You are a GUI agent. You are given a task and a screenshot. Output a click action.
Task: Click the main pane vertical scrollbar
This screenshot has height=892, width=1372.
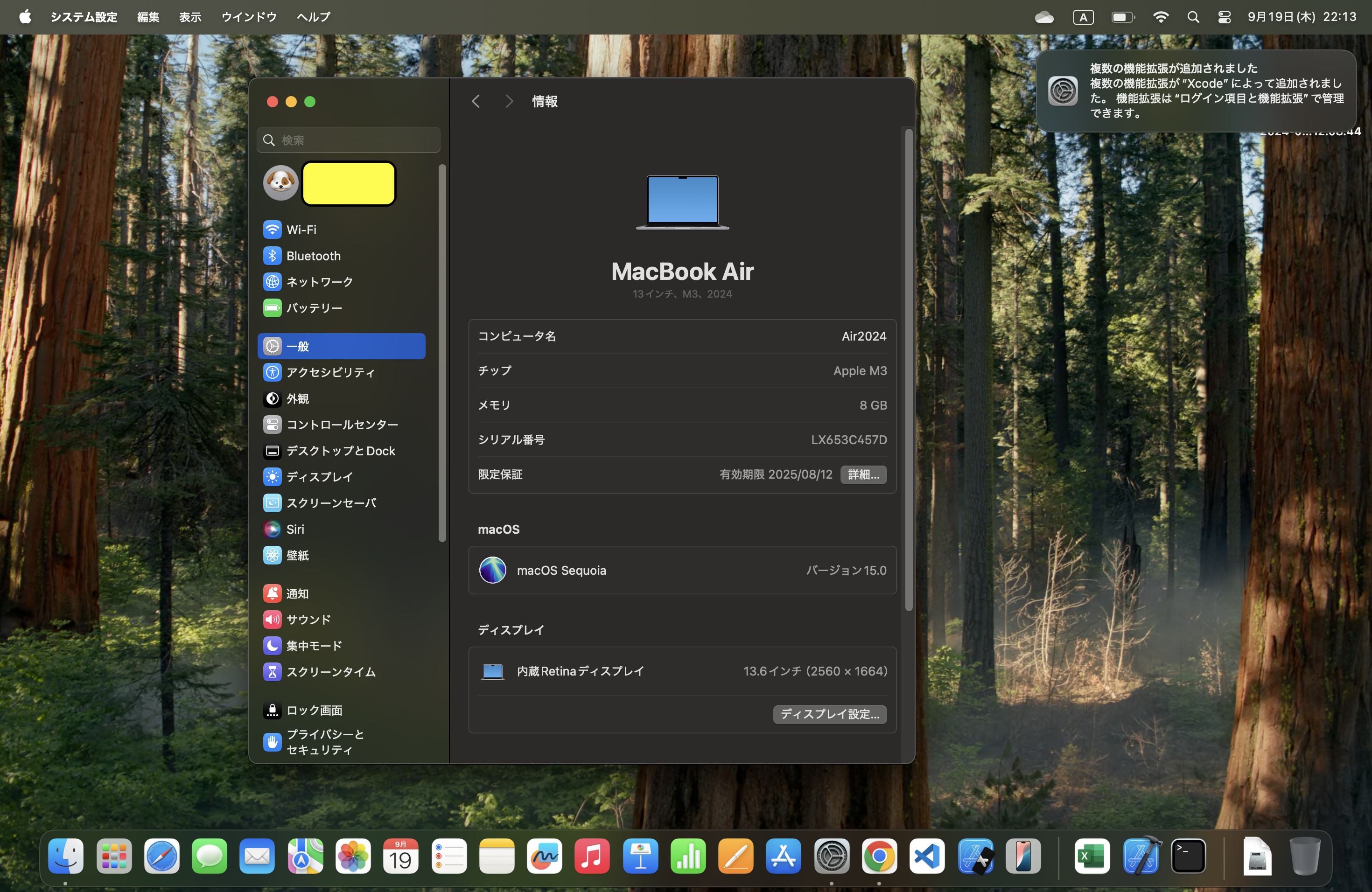[x=909, y=369]
